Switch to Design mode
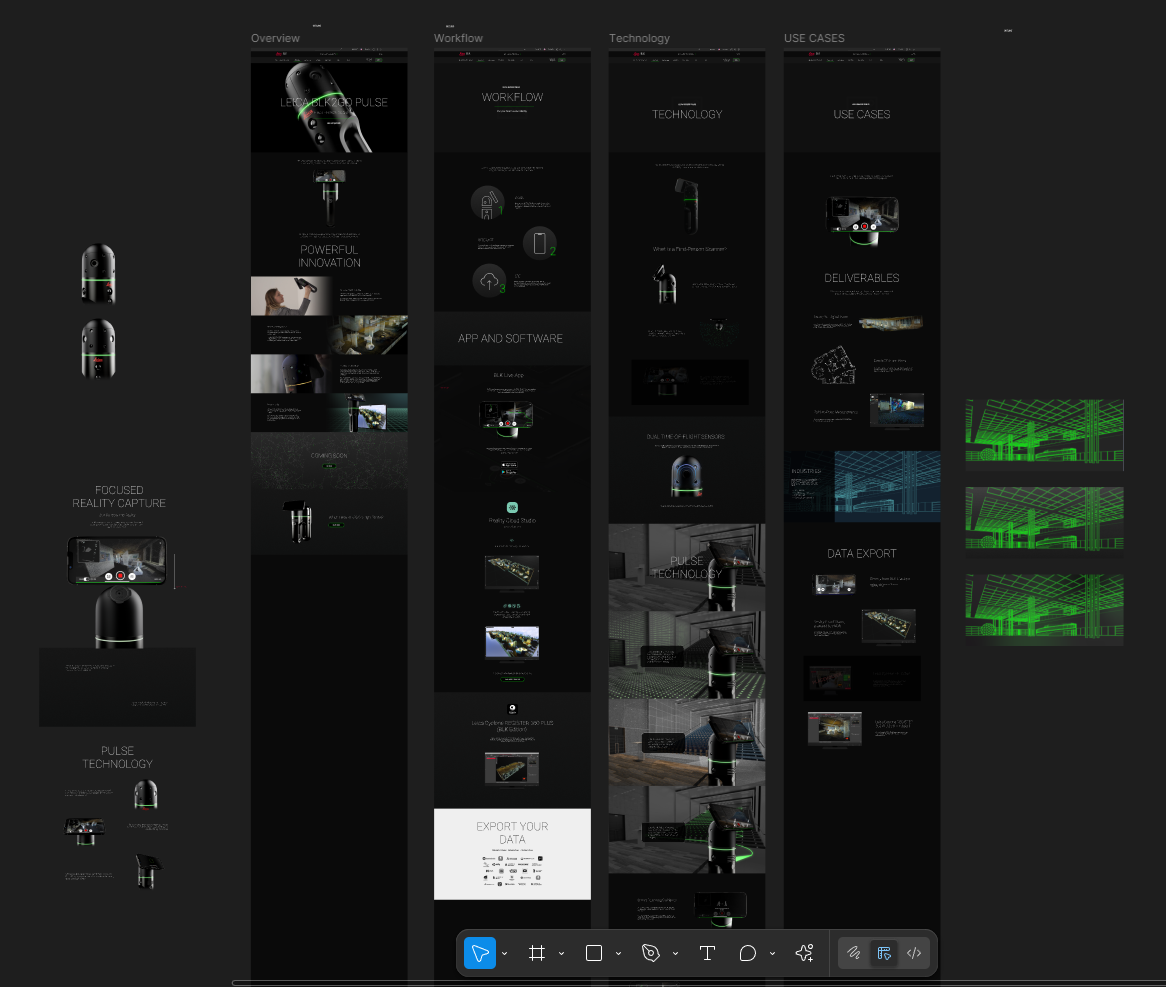This screenshot has height=987, width=1166. [884, 953]
